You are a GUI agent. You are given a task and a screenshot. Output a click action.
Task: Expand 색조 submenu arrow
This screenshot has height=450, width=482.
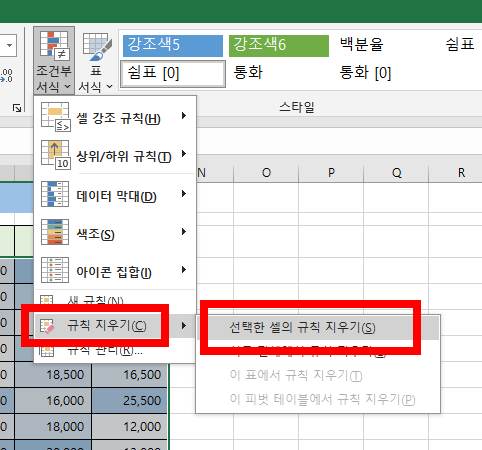184,231
